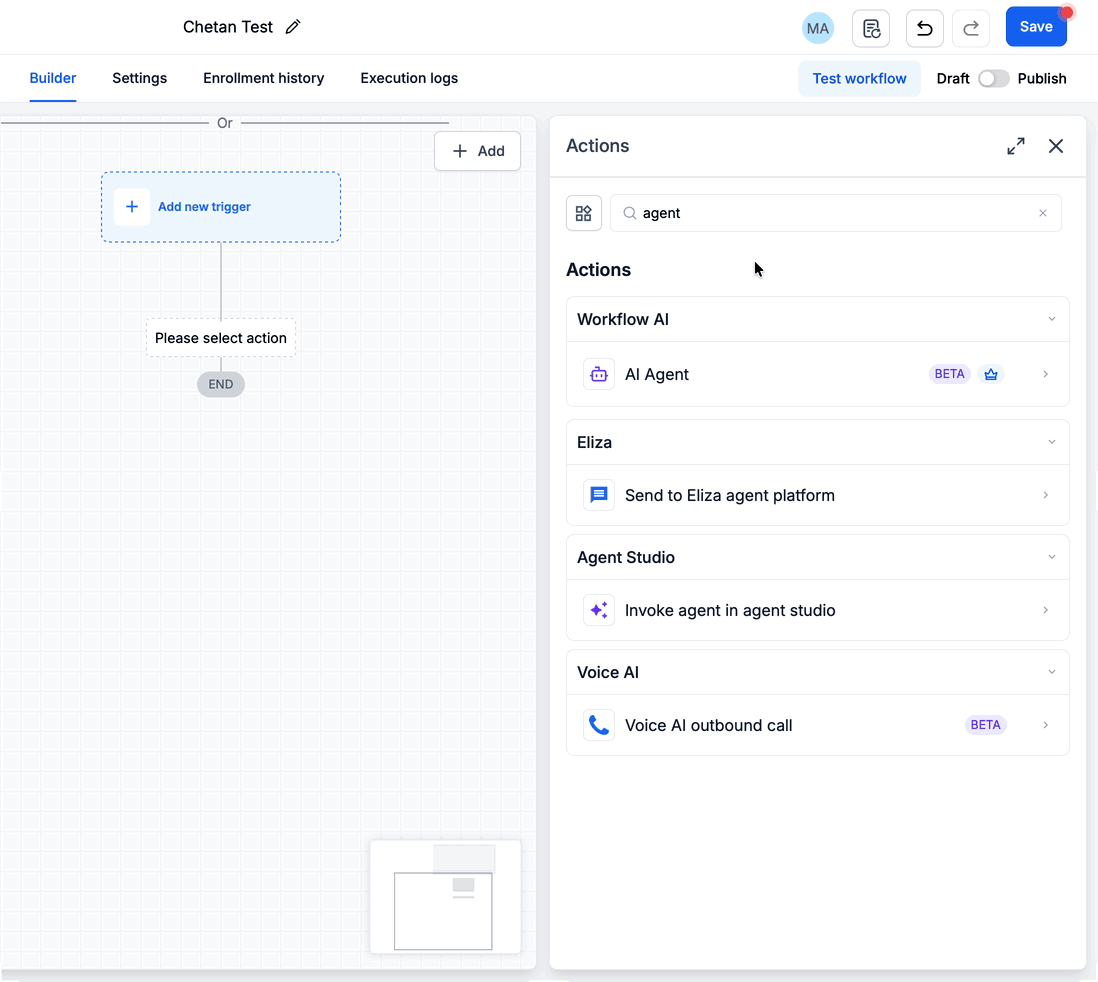The image size is (1098, 982).
Task: Click the crown premium badge
Action: [990, 374]
